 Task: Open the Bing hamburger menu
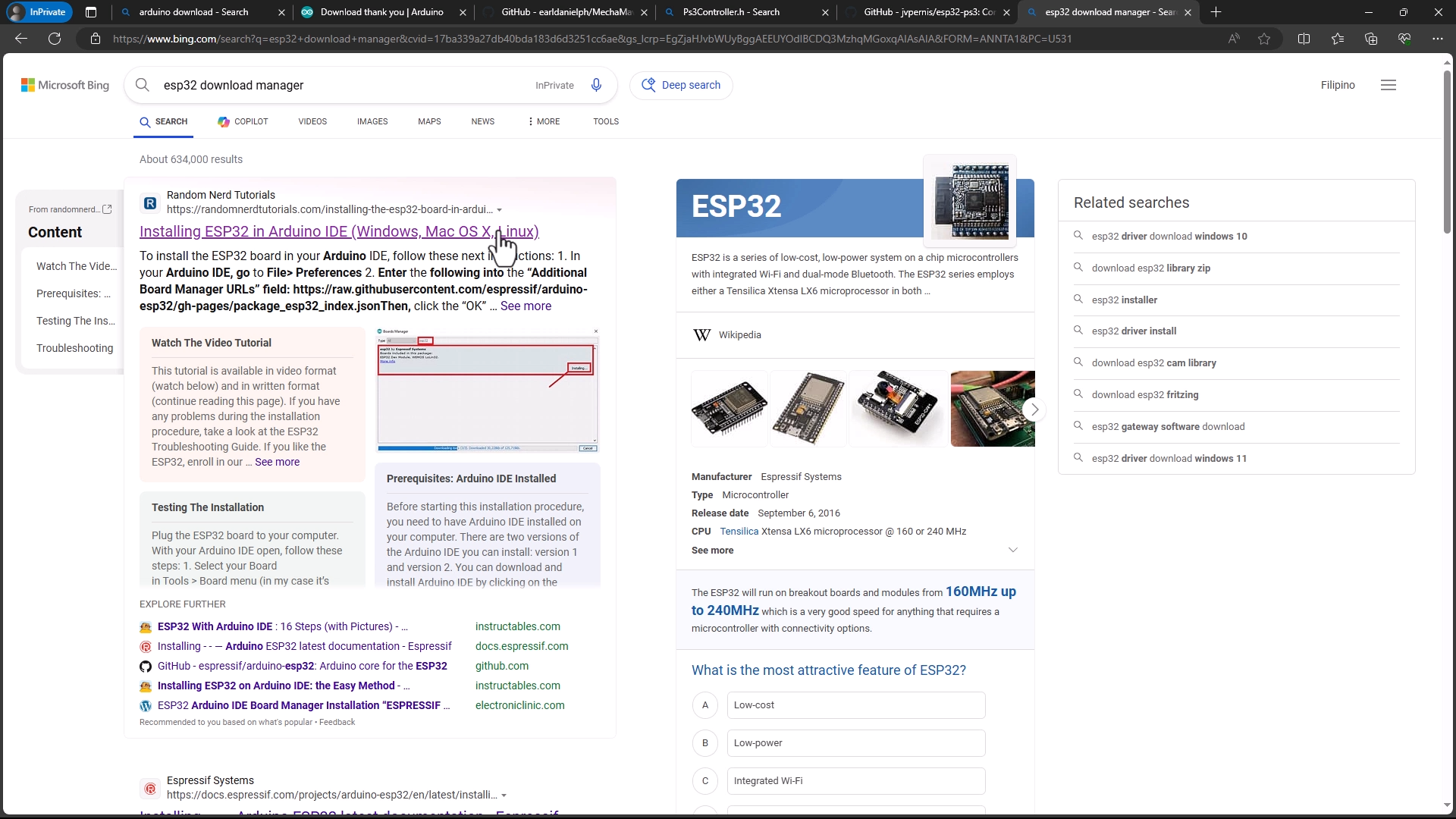(x=1389, y=85)
